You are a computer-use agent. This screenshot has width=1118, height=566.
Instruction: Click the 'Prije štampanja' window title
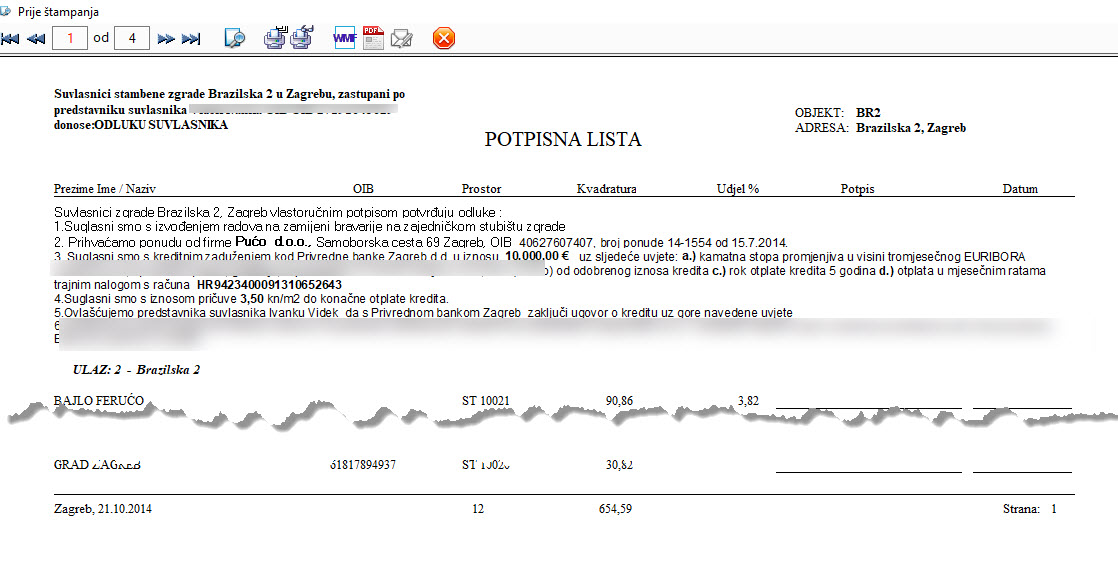pyautogui.click(x=58, y=12)
